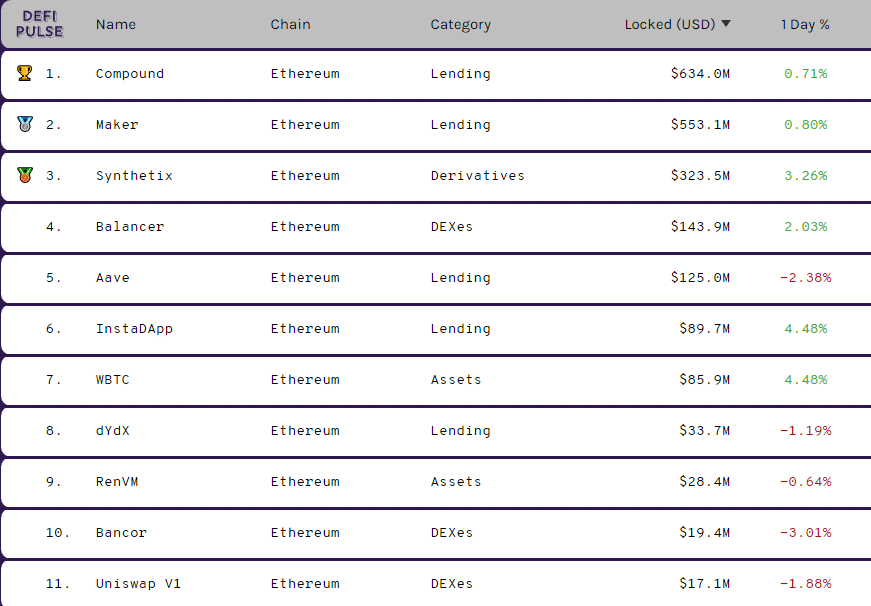Open the RenVM project entry

pos(117,482)
